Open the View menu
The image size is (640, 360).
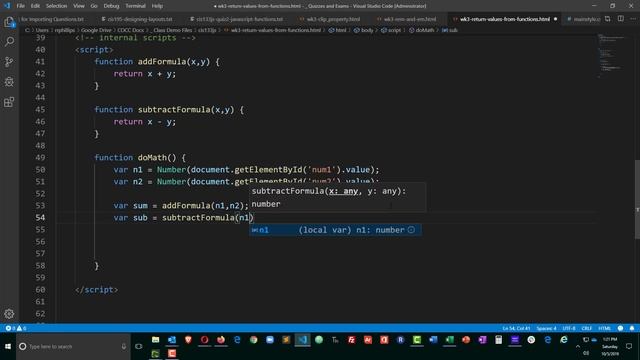click(x=79, y=6)
